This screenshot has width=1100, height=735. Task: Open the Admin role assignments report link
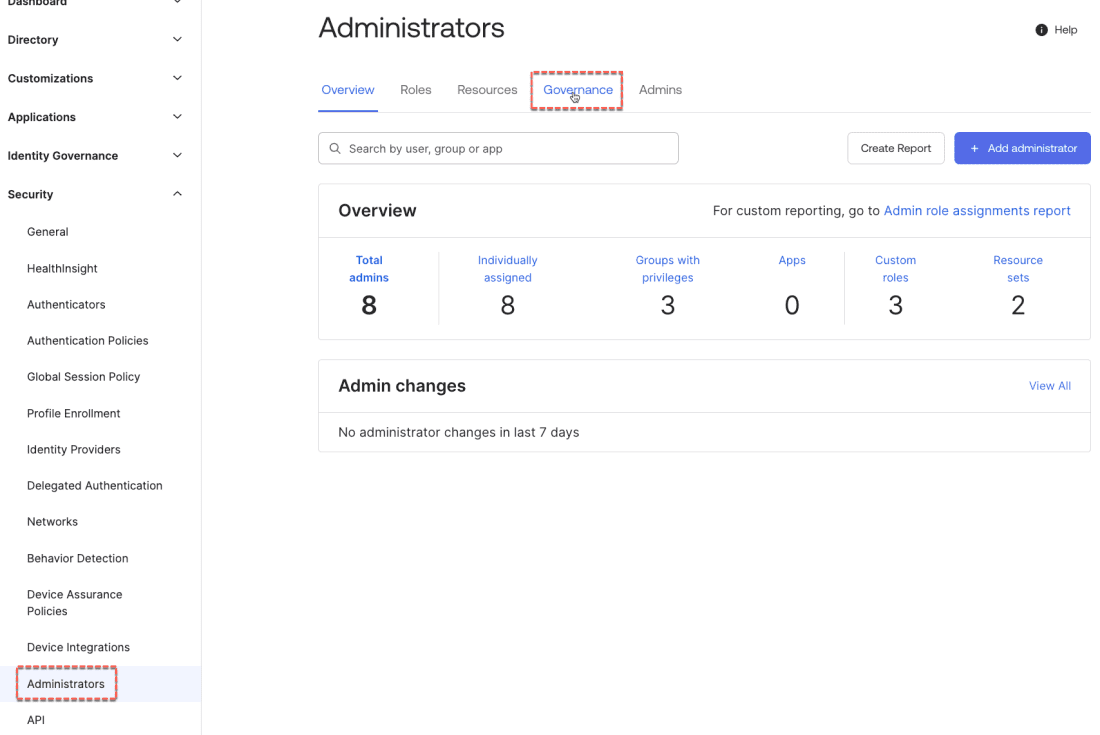click(977, 211)
